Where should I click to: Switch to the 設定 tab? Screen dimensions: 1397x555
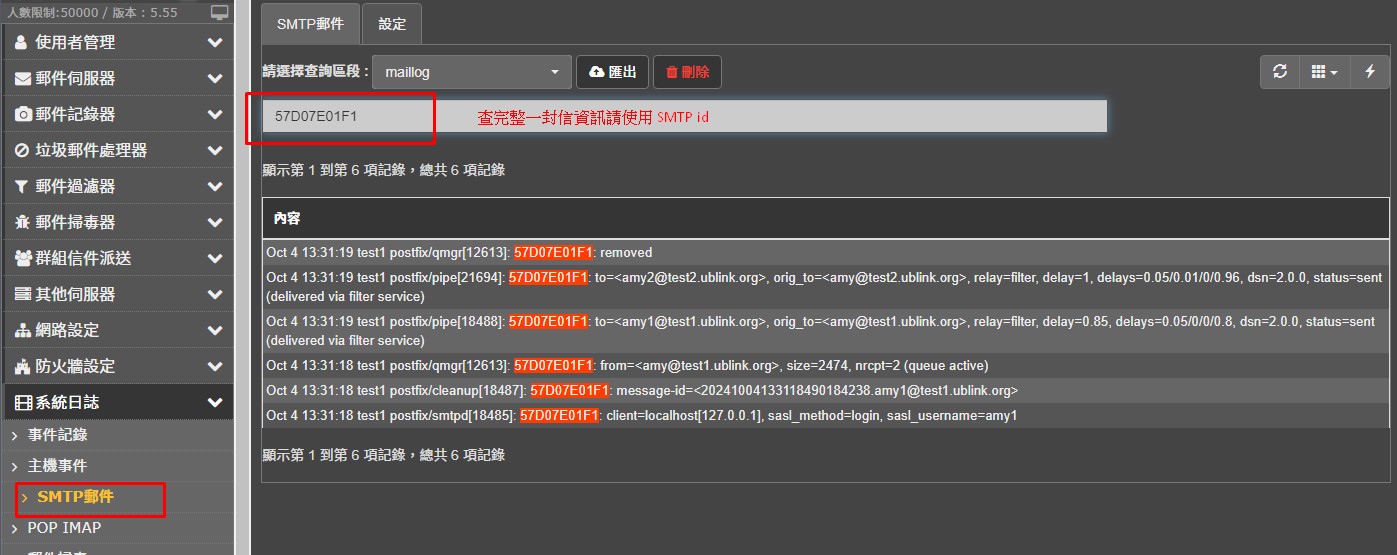pos(391,24)
